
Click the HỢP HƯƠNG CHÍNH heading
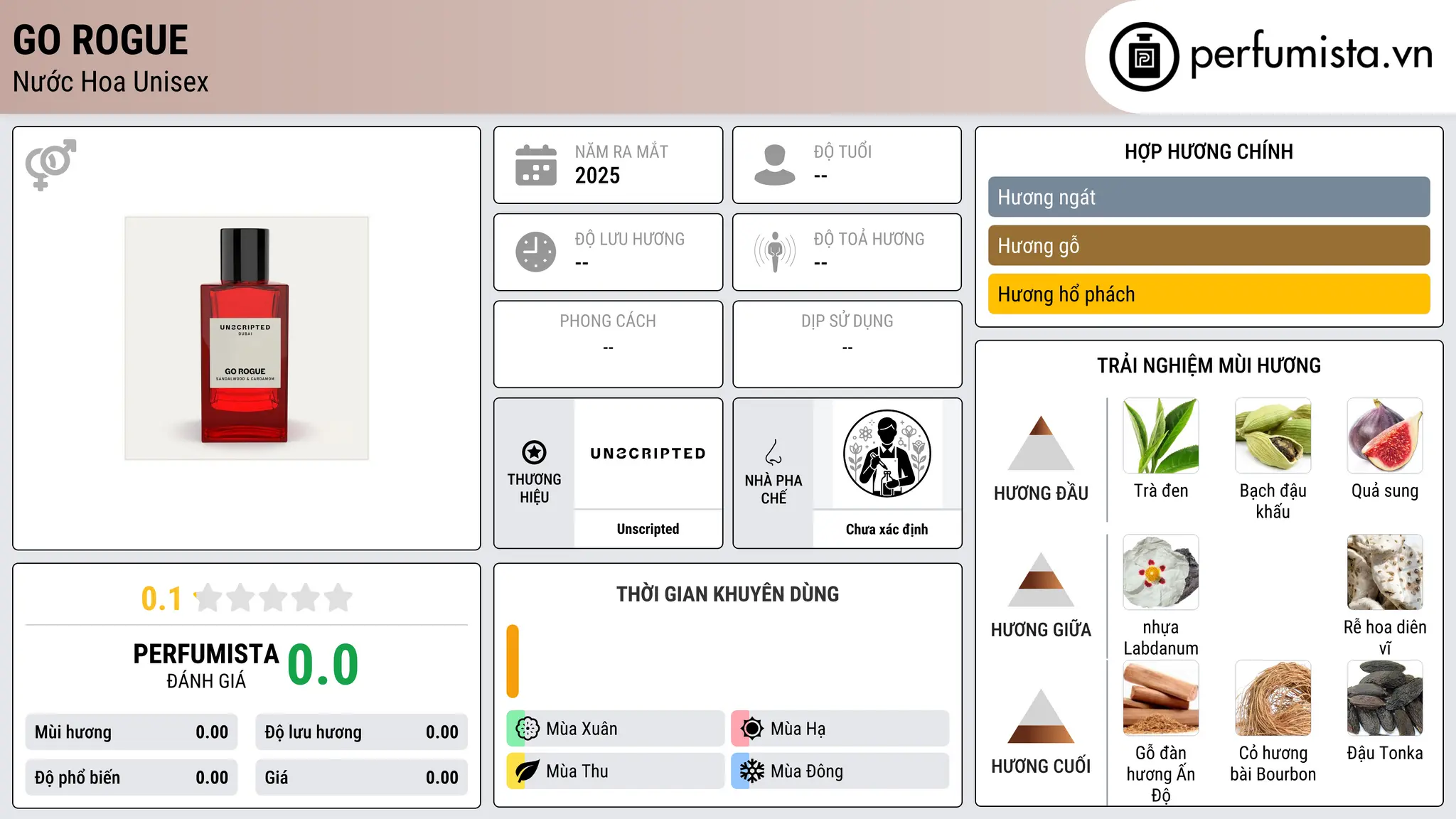click(x=1209, y=151)
